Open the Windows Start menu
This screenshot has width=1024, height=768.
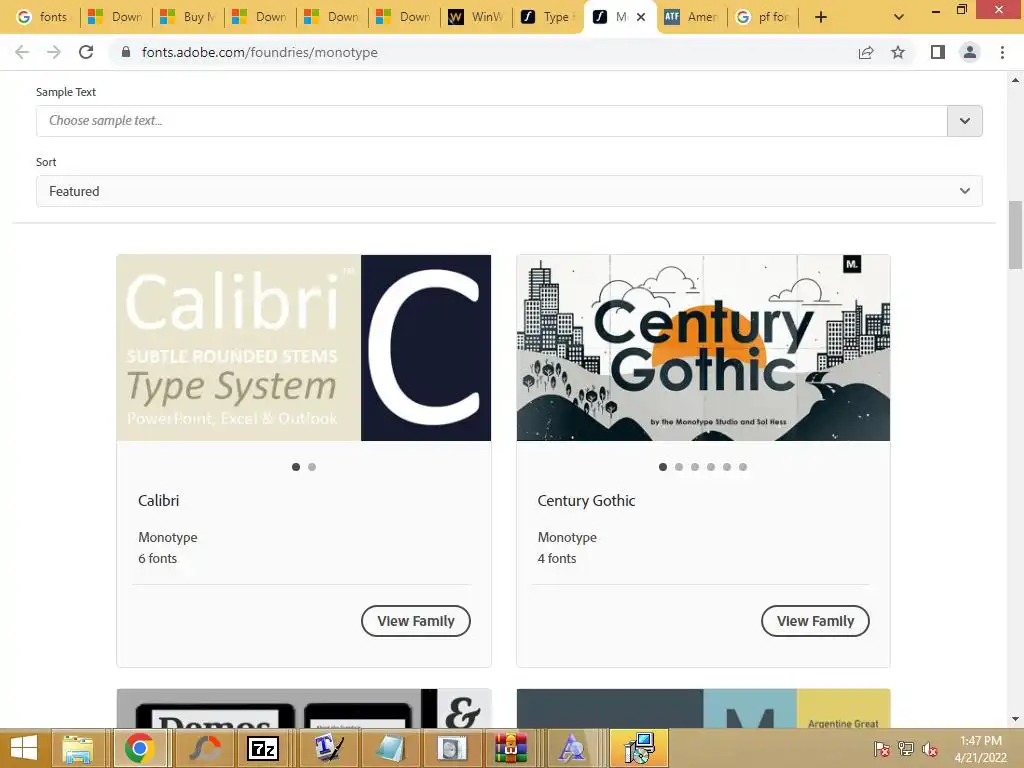(24, 748)
